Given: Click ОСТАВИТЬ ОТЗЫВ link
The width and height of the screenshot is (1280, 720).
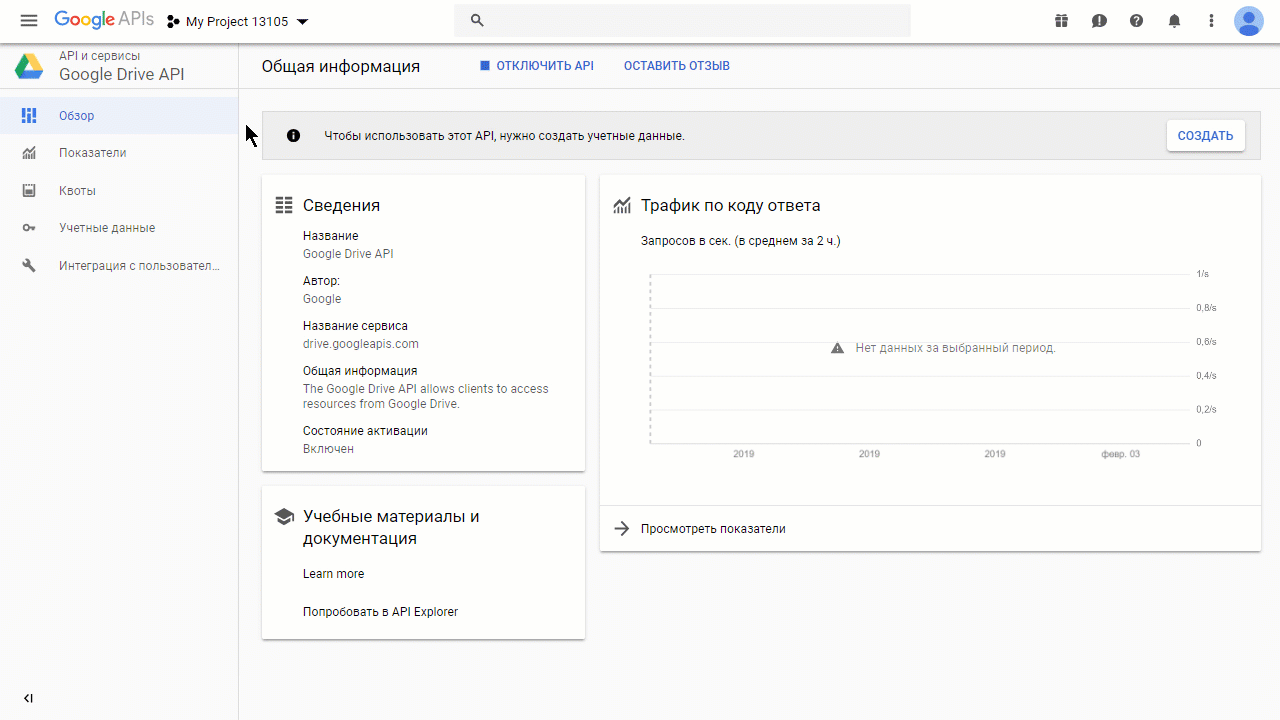Looking at the screenshot, I should pos(677,66).
